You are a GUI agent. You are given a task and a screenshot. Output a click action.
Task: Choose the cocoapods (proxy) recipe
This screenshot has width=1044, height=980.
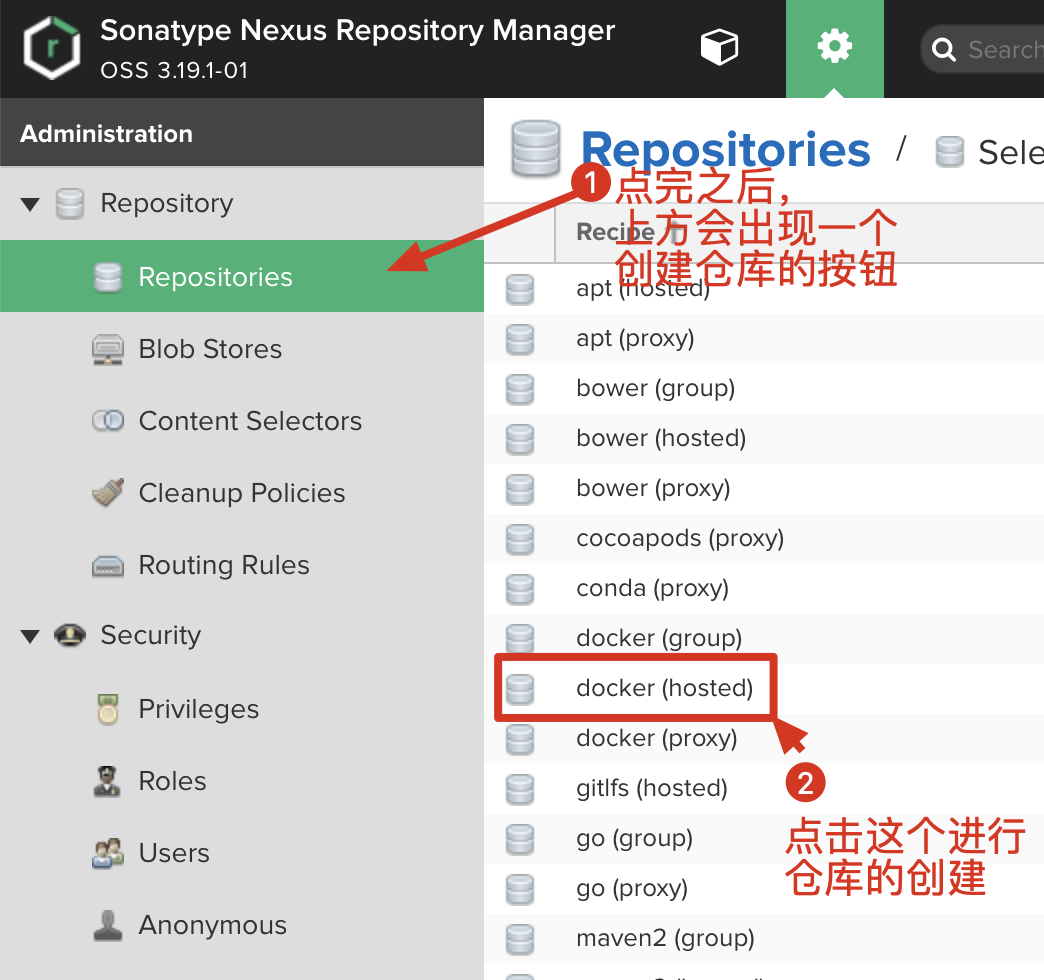point(680,538)
